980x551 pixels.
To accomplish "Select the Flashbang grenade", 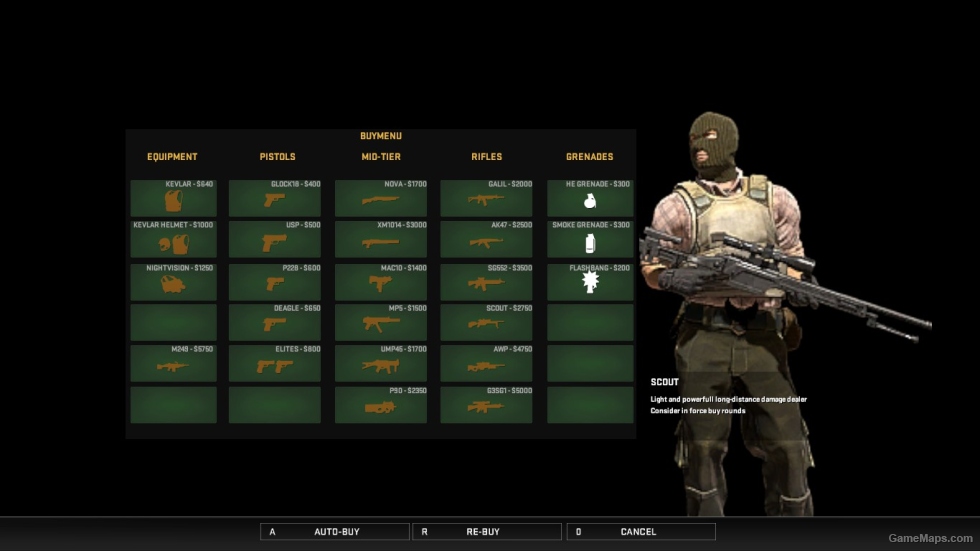I will [590, 282].
